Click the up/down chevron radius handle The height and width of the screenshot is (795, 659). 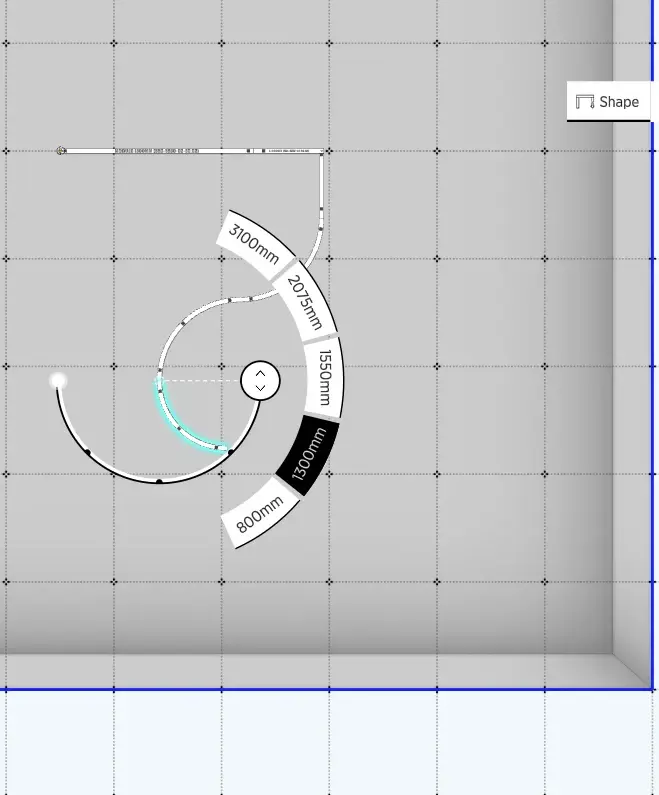260,381
